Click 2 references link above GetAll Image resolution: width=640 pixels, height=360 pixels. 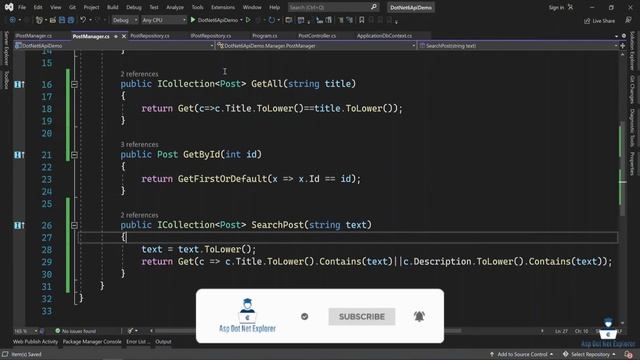click(139, 74)
